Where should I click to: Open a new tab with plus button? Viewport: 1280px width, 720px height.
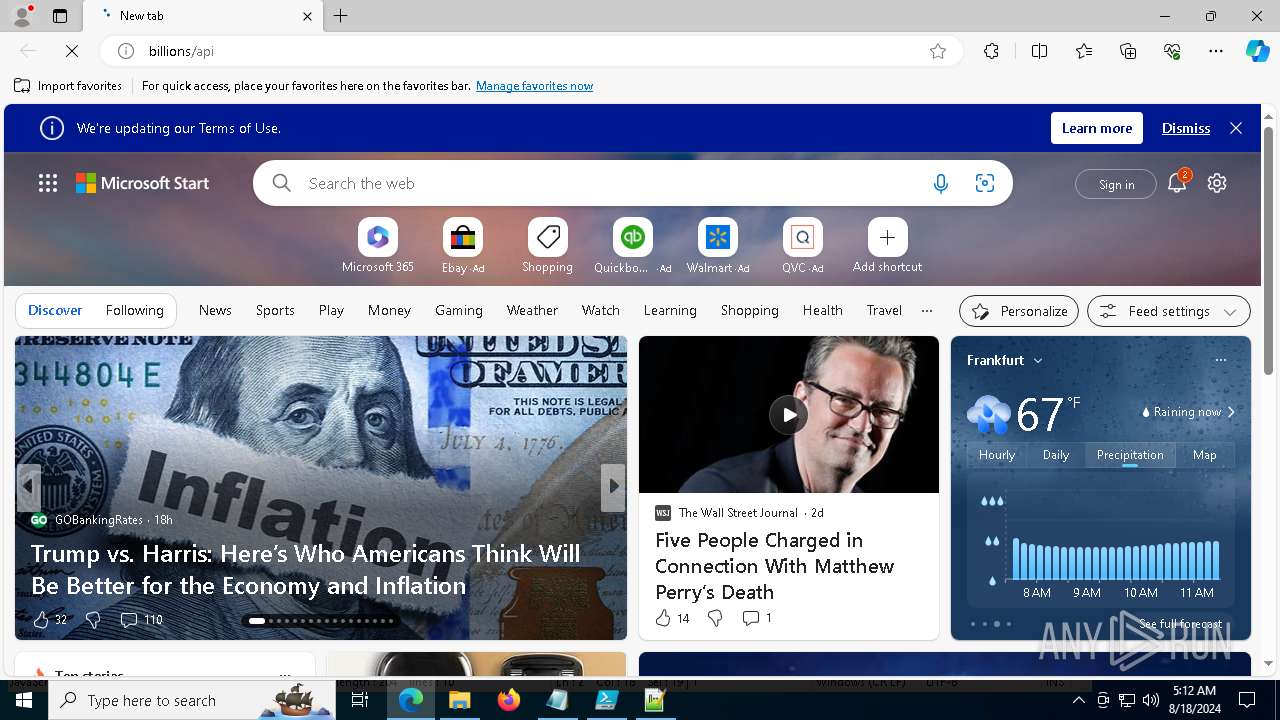(x=341, y=16)
